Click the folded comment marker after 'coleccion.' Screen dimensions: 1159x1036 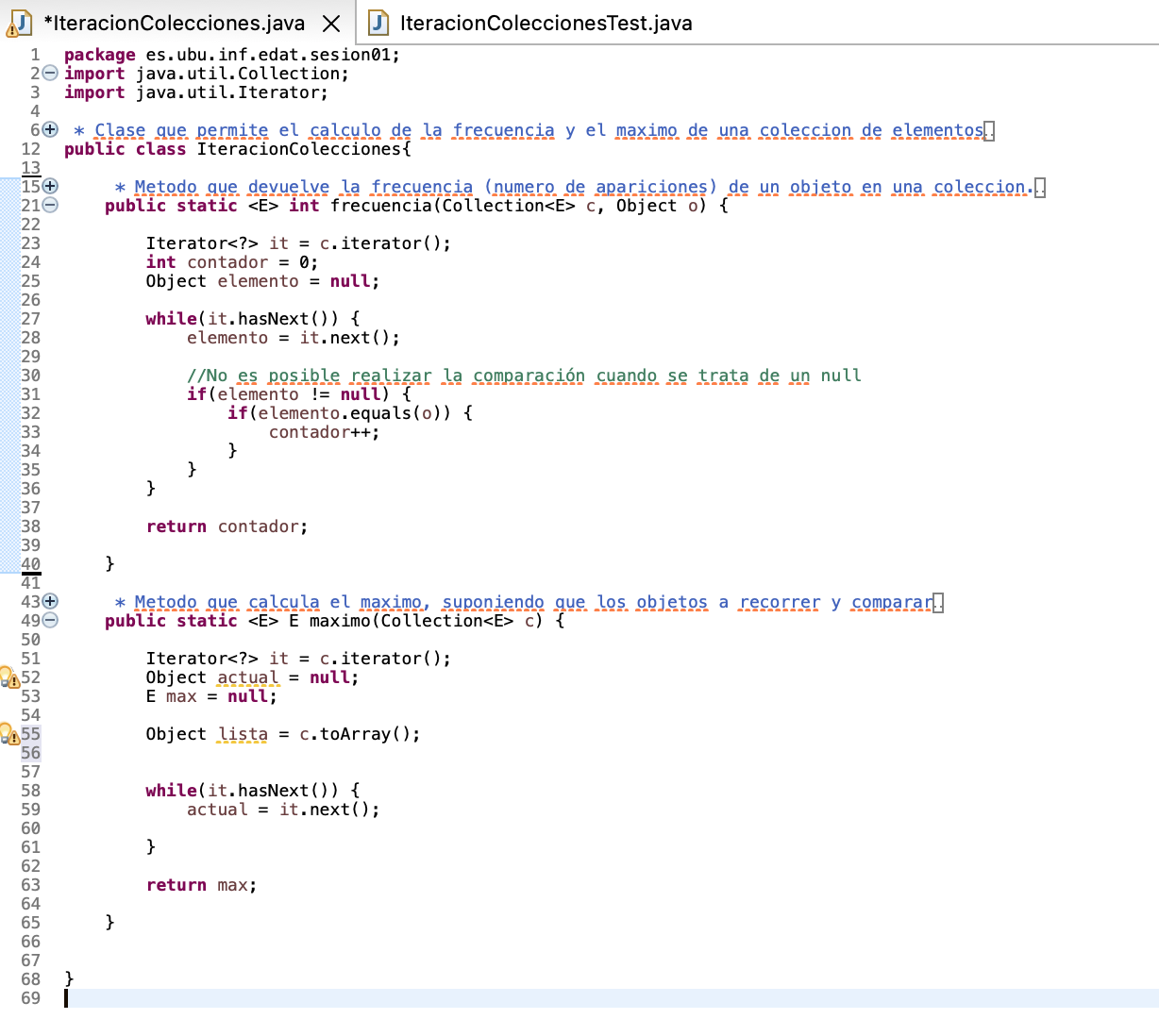1040,188
